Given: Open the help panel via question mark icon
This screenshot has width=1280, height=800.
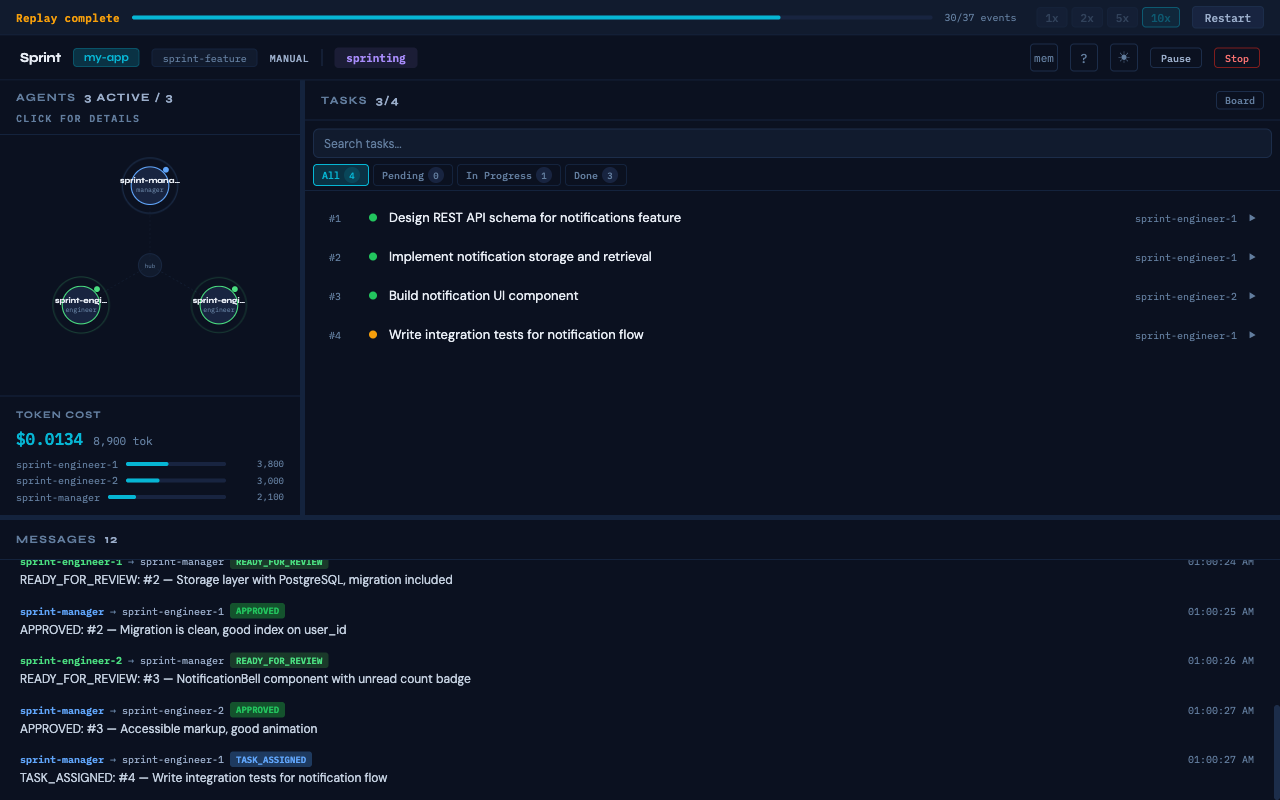Looking at the screenshot, I should coord(1083,57).
